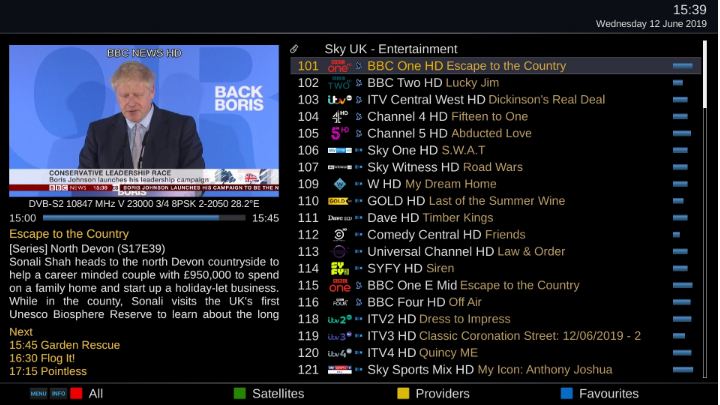
Task: Click the MENU key icon
Action: coord(39,394)
